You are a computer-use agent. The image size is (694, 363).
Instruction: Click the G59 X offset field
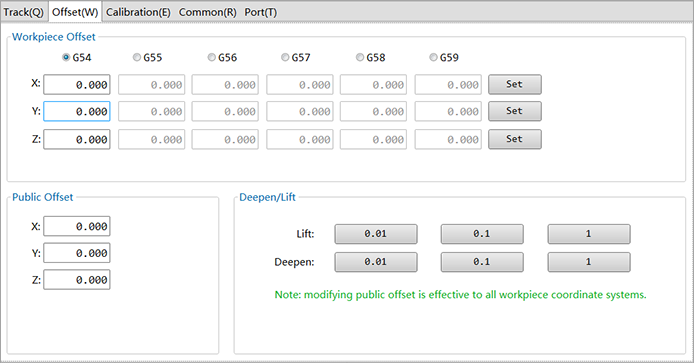(x=448, y=85)
